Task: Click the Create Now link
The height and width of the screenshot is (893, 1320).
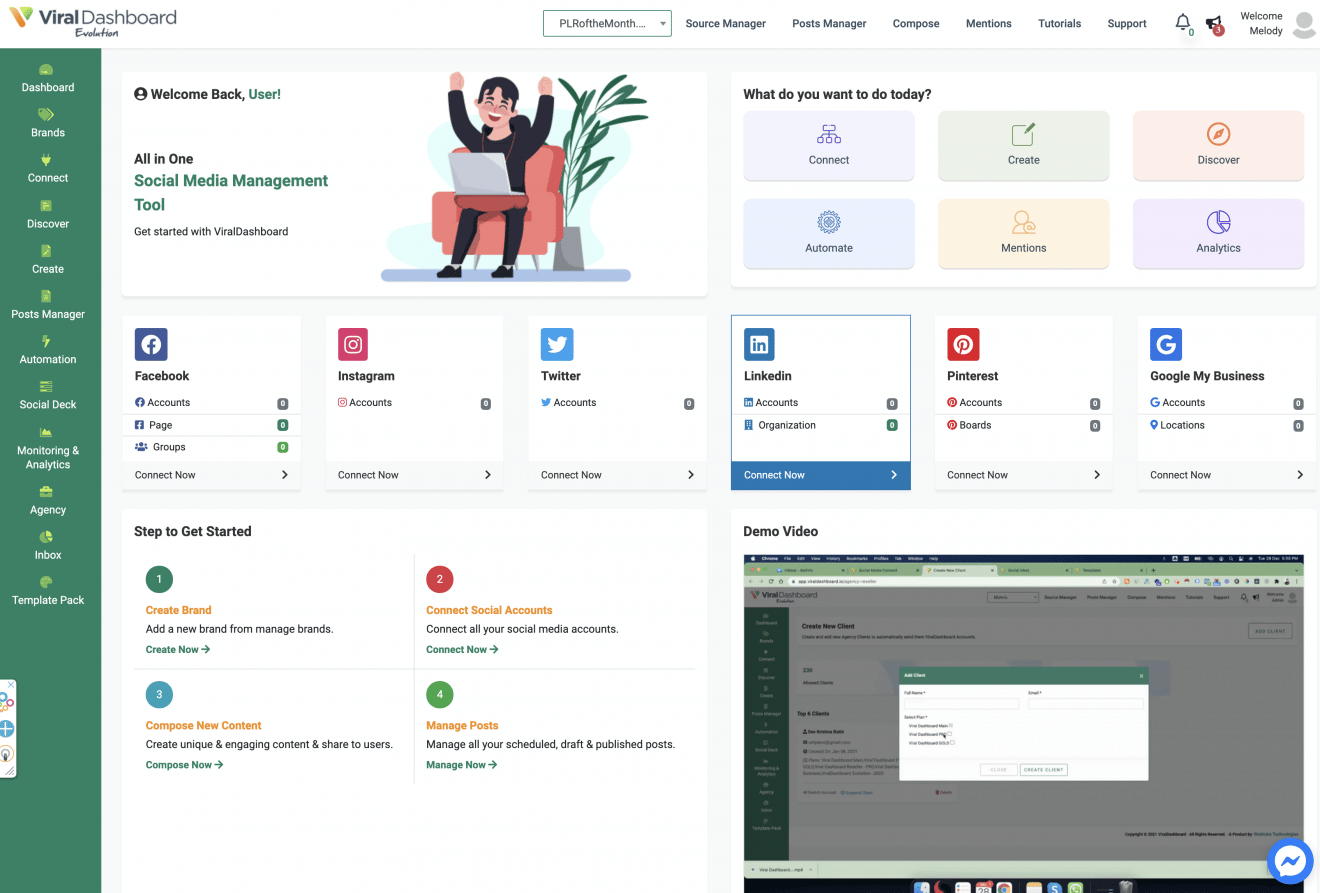Action: point(178,649)
